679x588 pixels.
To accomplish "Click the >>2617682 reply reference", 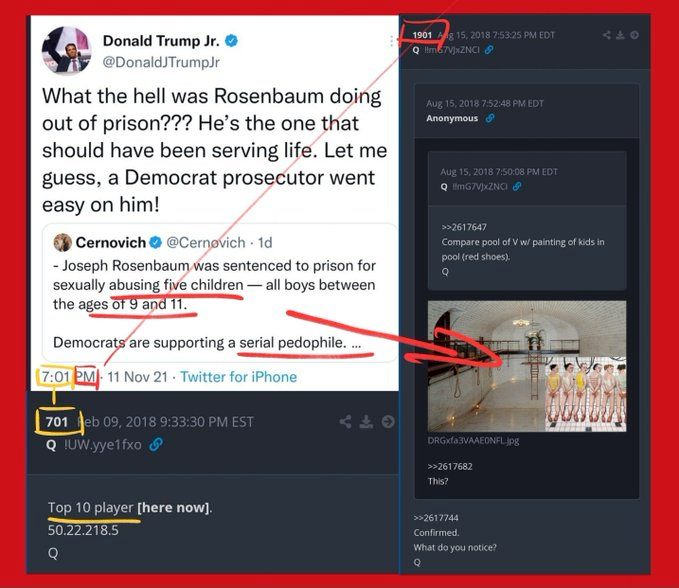I will (450, 466).
